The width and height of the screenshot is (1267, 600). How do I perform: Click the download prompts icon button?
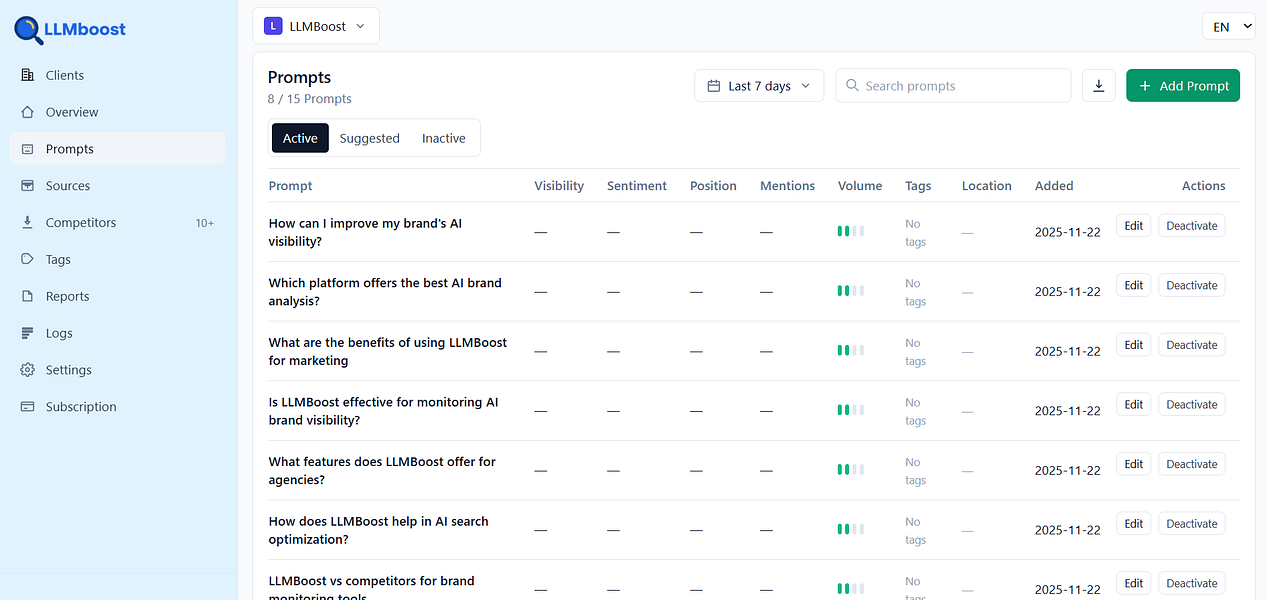click(1098, 86)
